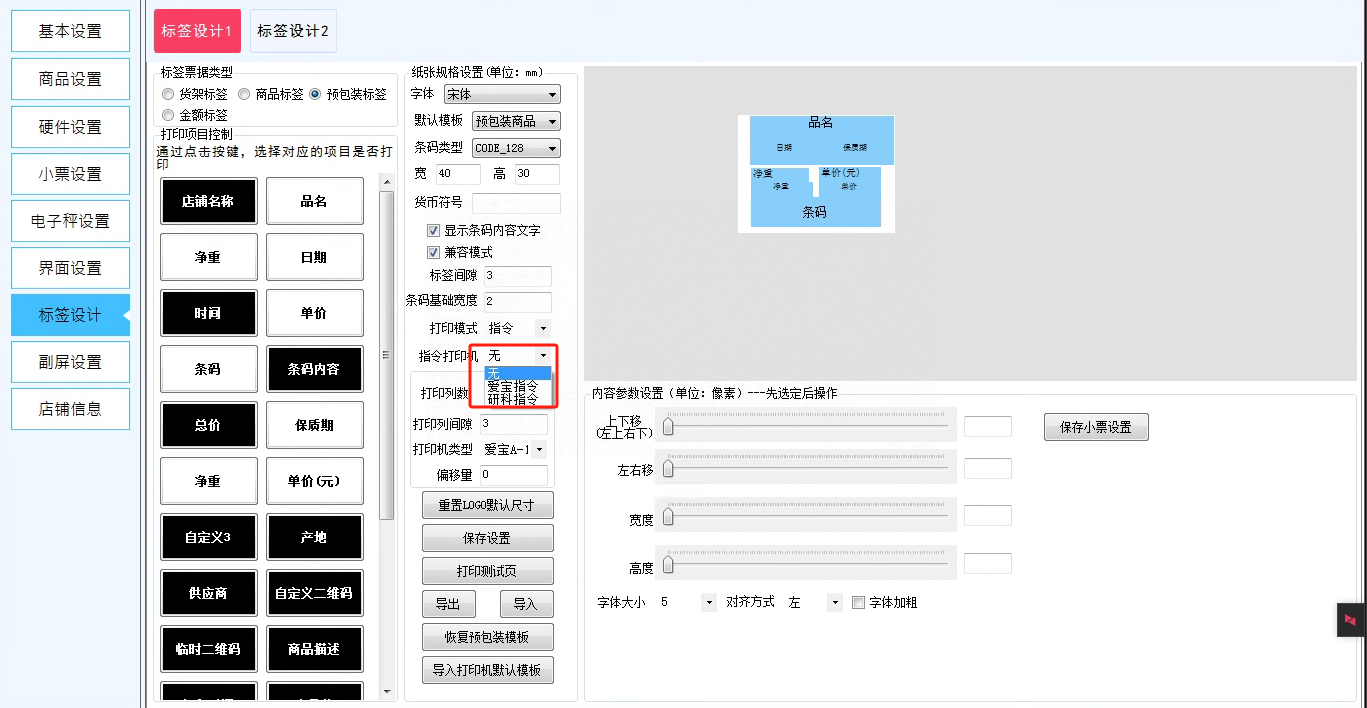1367x708 pixels.
Task: Toggle the 条码内容 print item
Action: pyautogui.click(x=314, y=369)
